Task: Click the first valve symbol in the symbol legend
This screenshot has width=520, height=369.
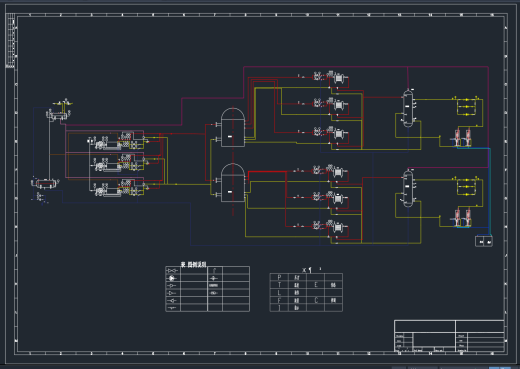Action: tap(172, 270)
